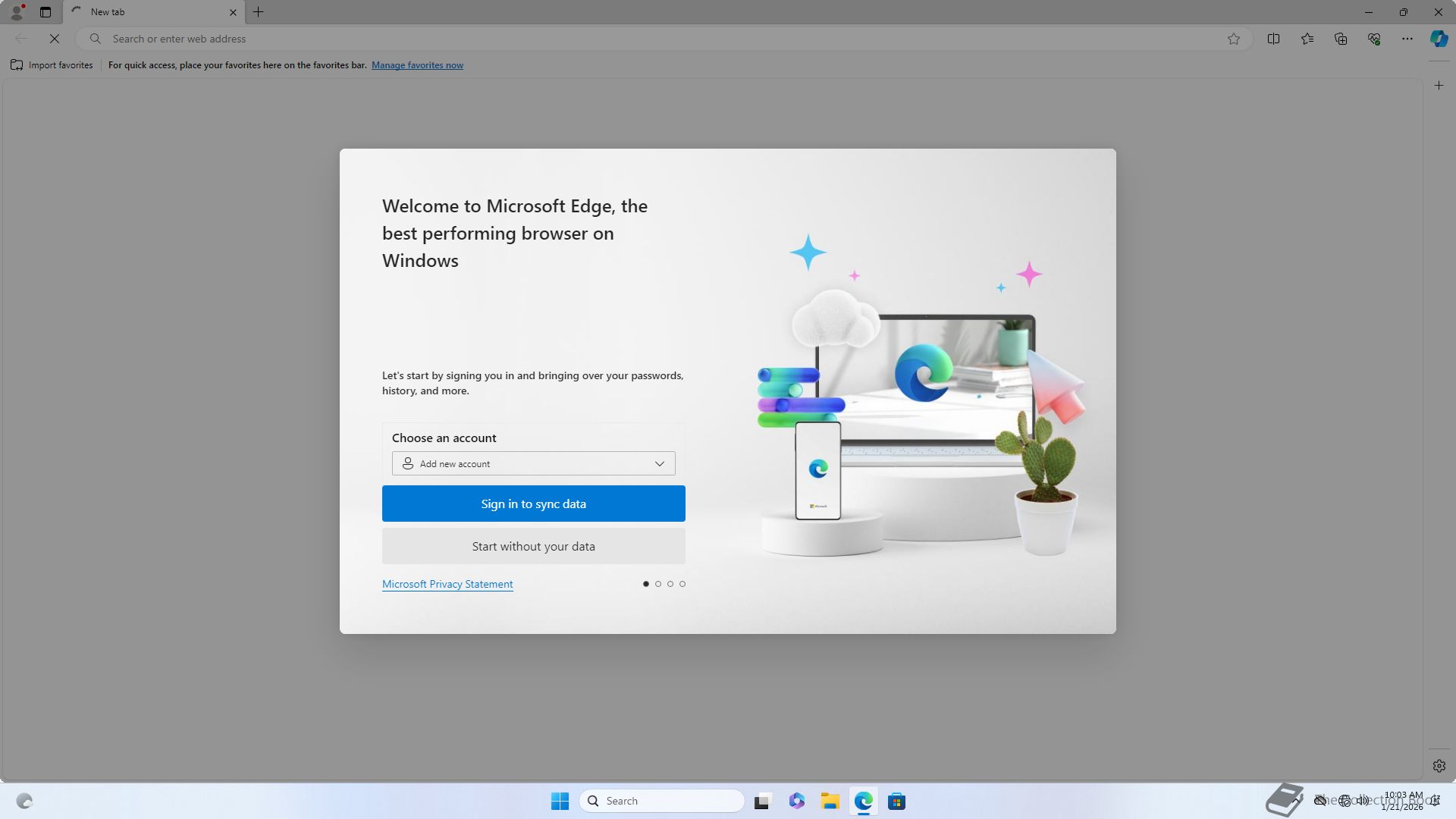Image resolution: width=1456 pixels, height=819 pixels.
Task: Click Sign in to sync data
Action: coord(533,504)
